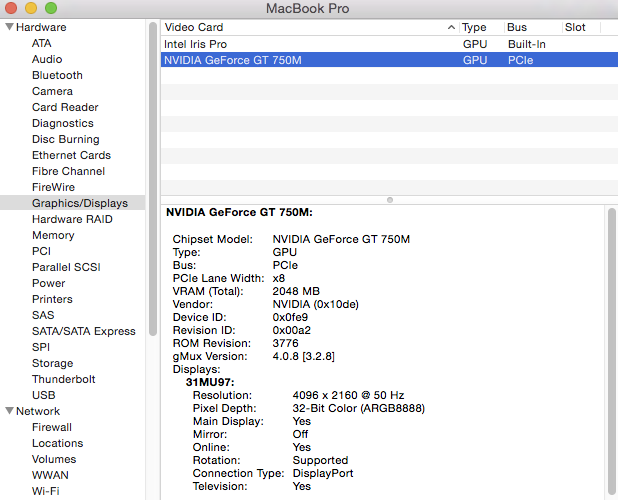Click the Built-In bus cell

coord(527,44)
